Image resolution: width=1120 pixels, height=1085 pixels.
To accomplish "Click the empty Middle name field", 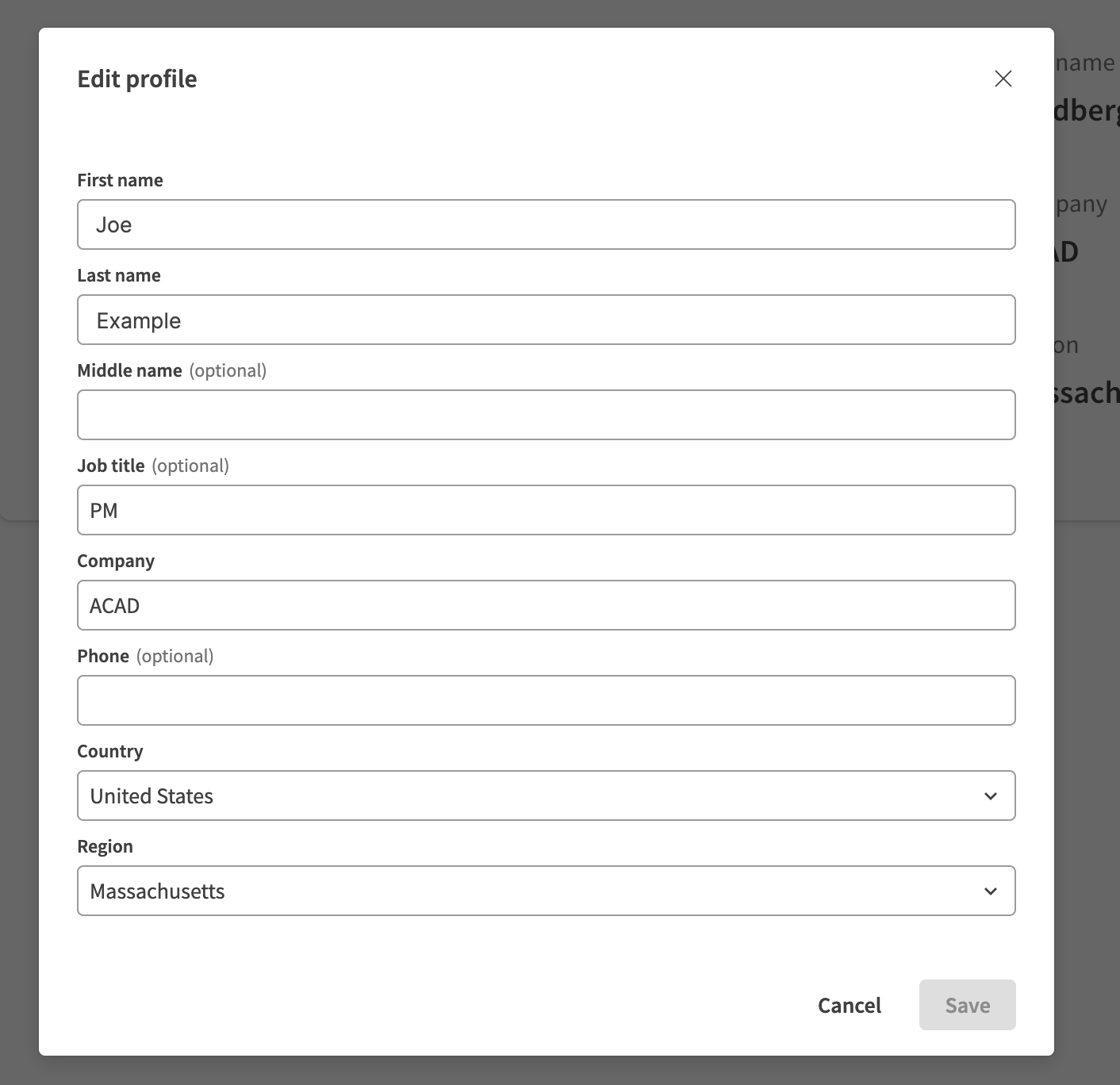I will pyautogui.click(x=546, y=415).
